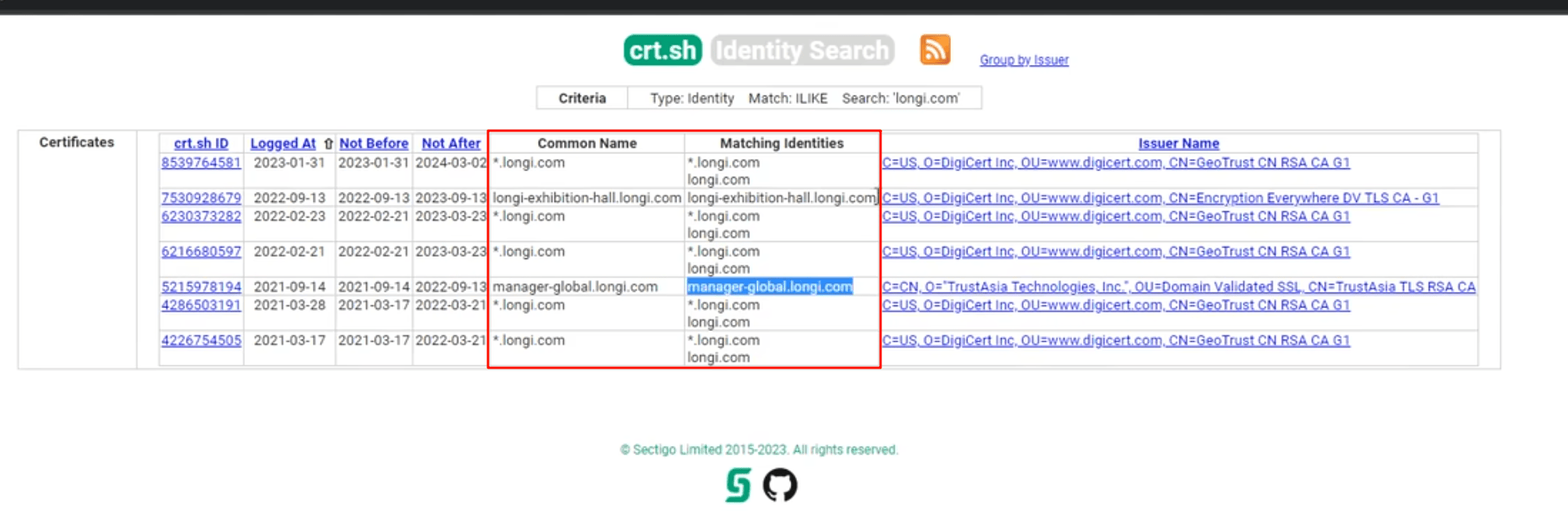The width and height of the screenshot is (1568, 511).
Task: Click the Group by Issuer link
Action: point(1024,60)
